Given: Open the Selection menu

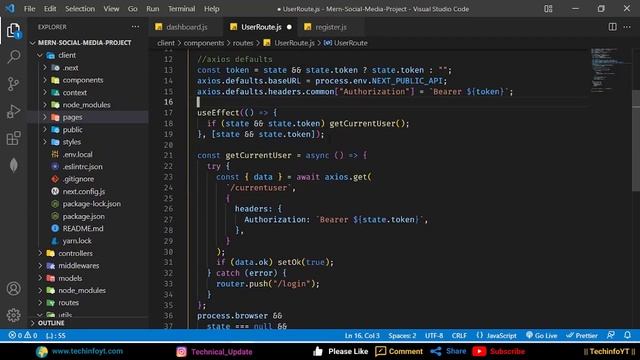Looking at the screenshot, I should coord(80,9).
